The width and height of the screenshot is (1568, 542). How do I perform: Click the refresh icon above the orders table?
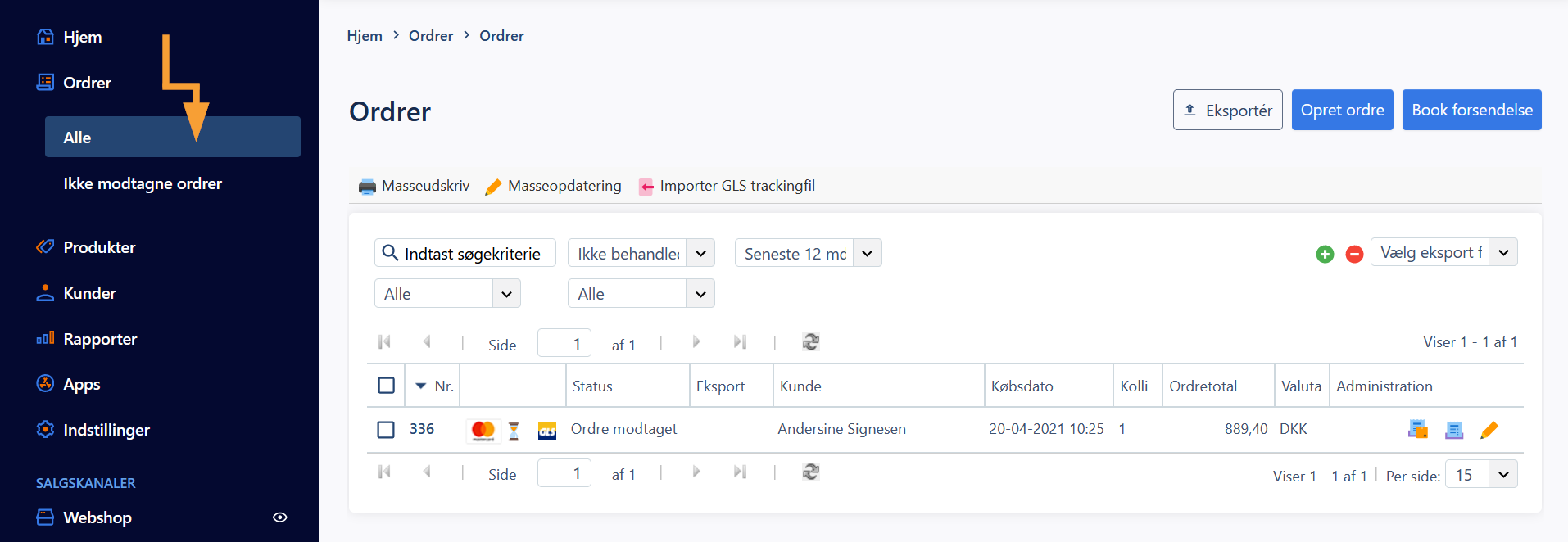click(810, 342)
